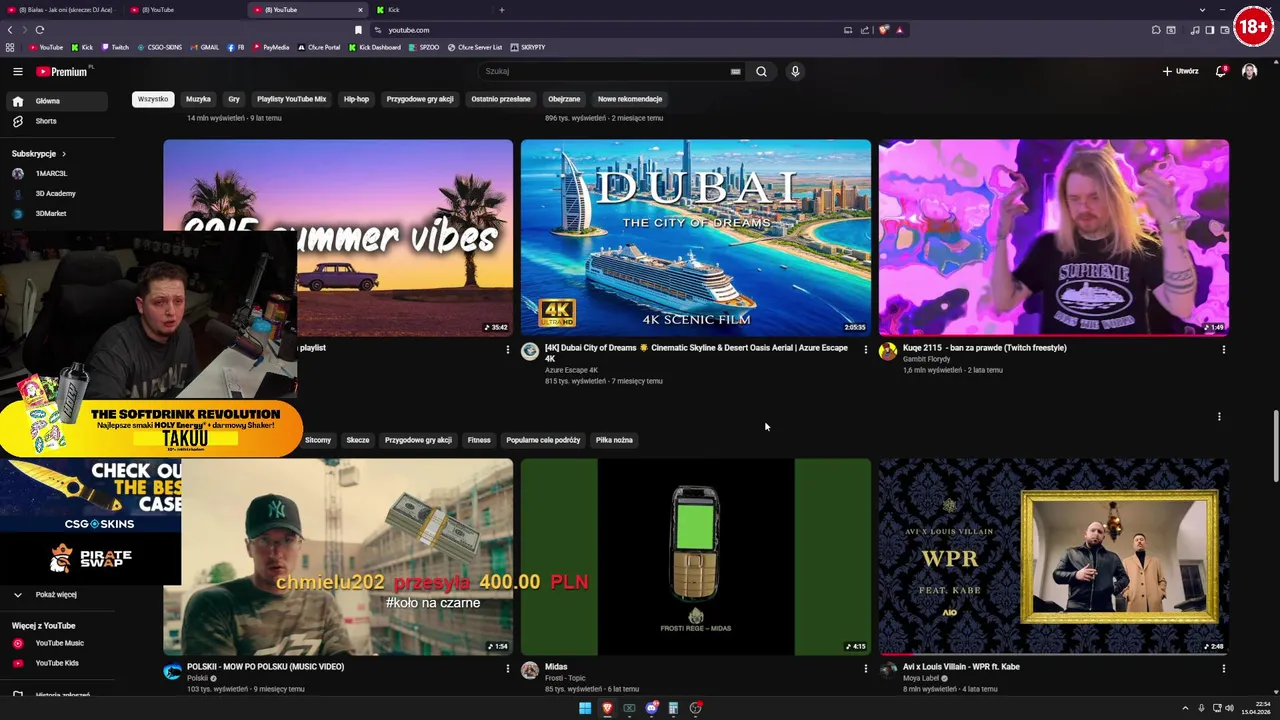Open the browser tab list dropdown arrow
This screenshot has width=1280, height=720.
pos(1202,10)
